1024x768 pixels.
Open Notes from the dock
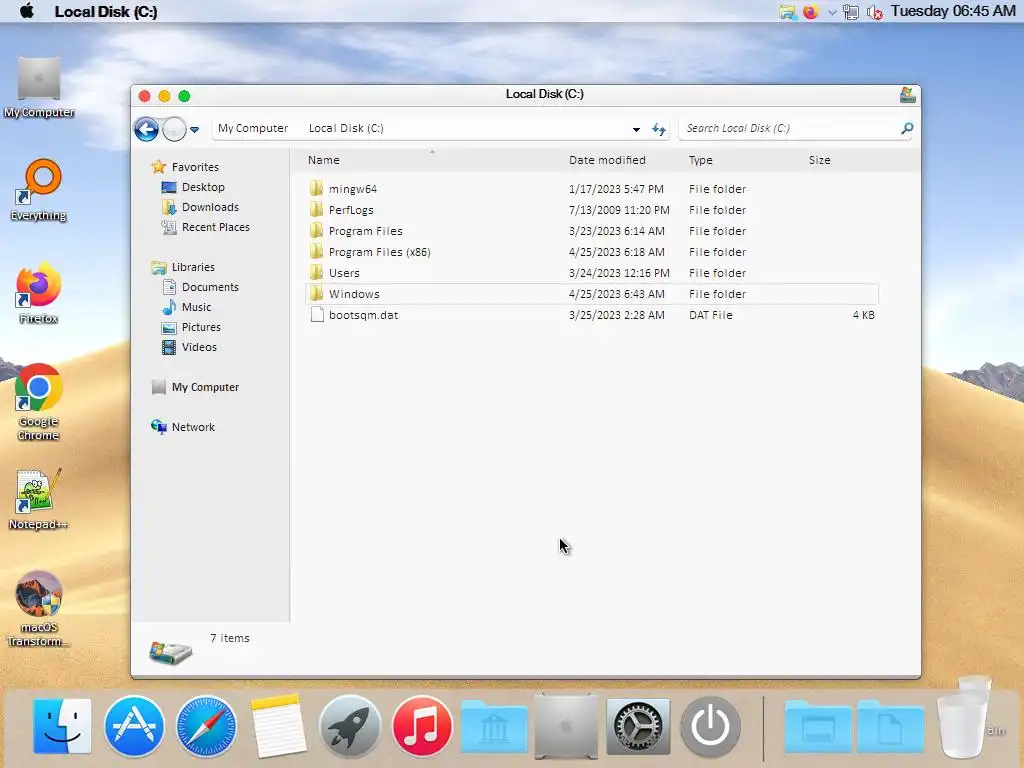tap(278, 726)
